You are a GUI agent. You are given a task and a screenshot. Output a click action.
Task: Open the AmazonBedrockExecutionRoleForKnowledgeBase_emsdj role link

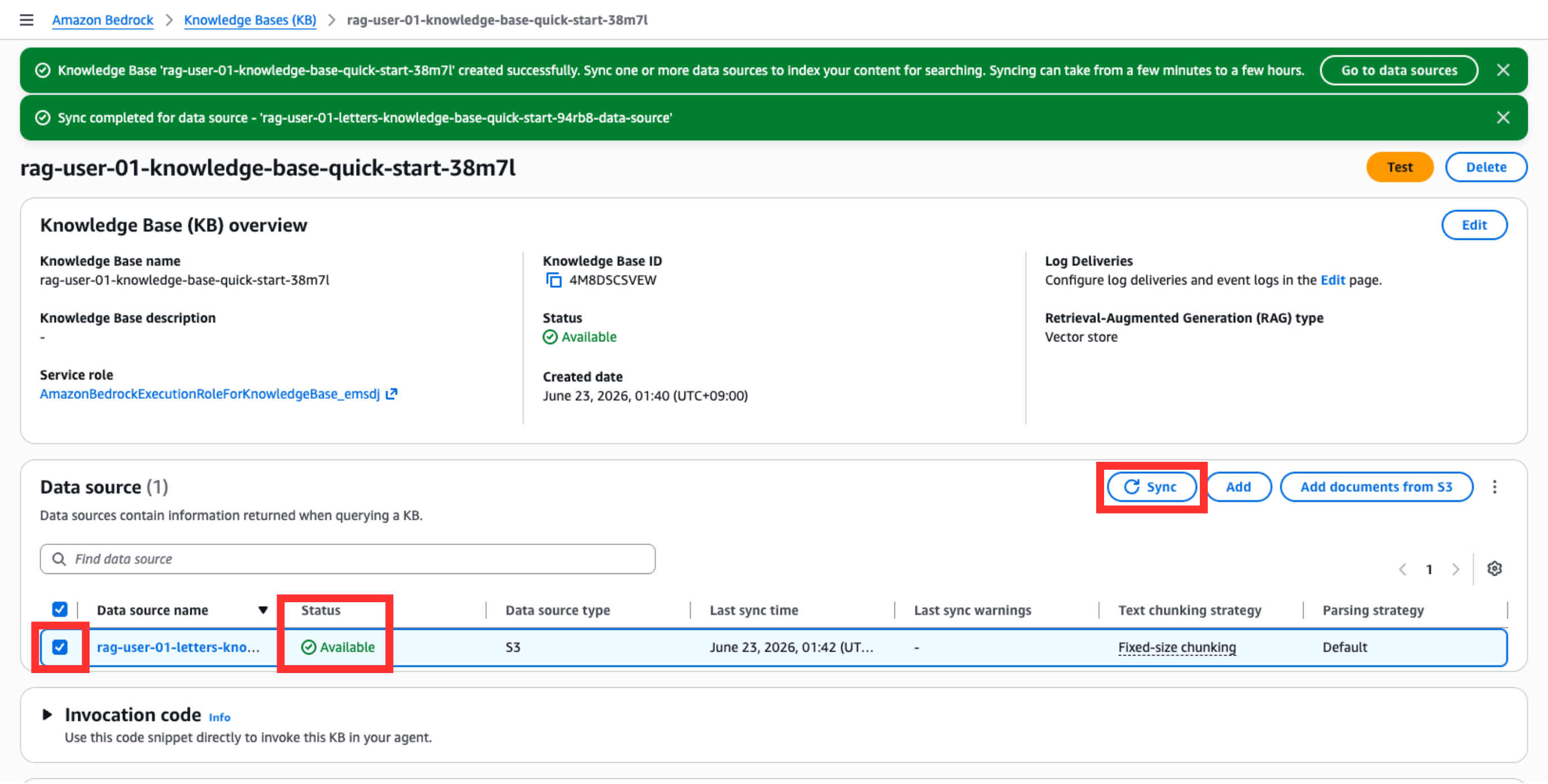tap(218, 394)
